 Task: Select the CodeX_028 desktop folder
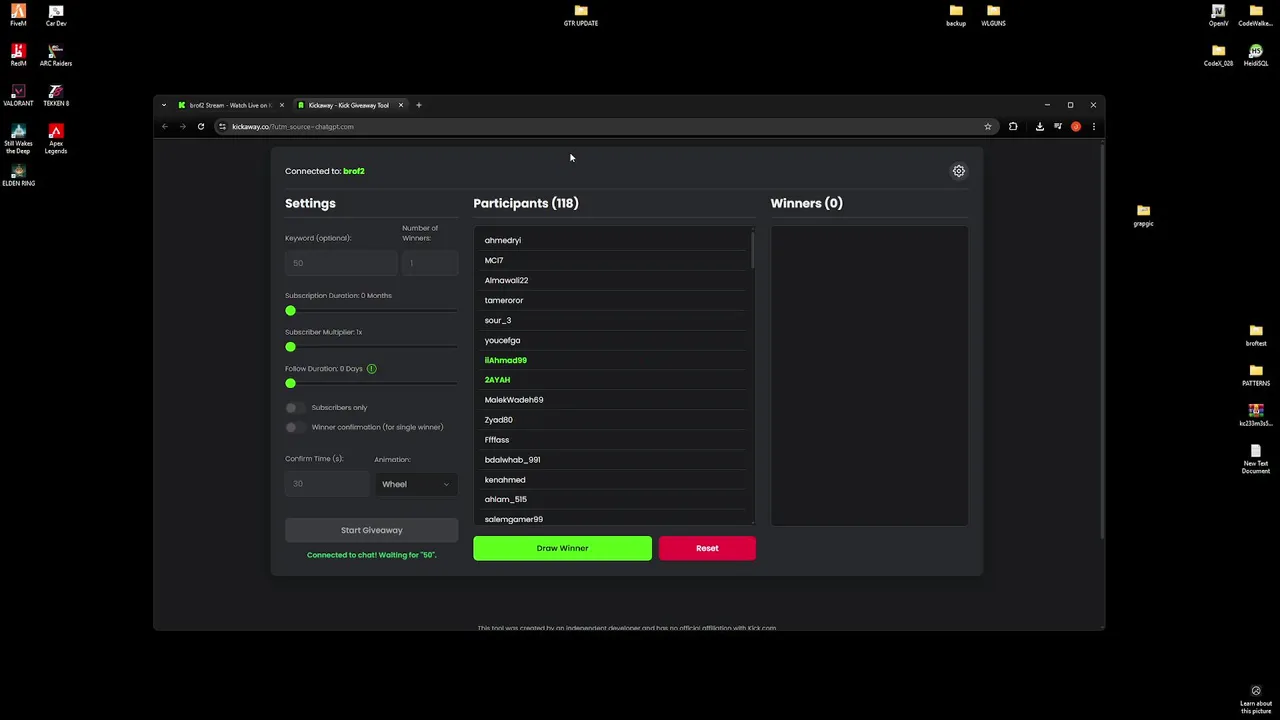click(1218, 55)
